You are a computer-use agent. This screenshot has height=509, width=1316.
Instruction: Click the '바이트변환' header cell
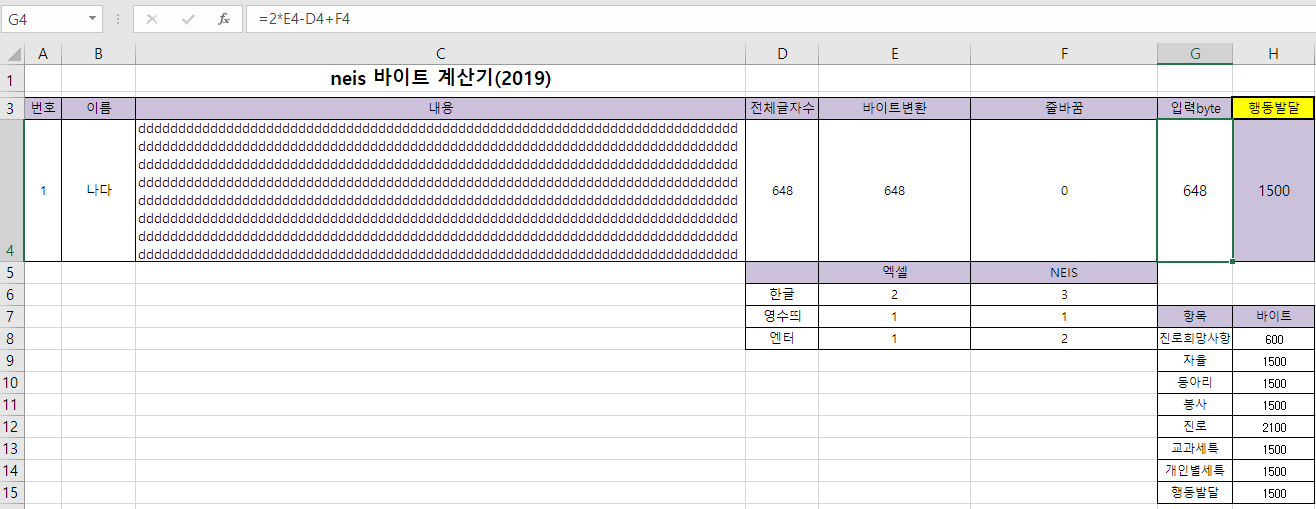pyautogui.click(x=894, y=108)
